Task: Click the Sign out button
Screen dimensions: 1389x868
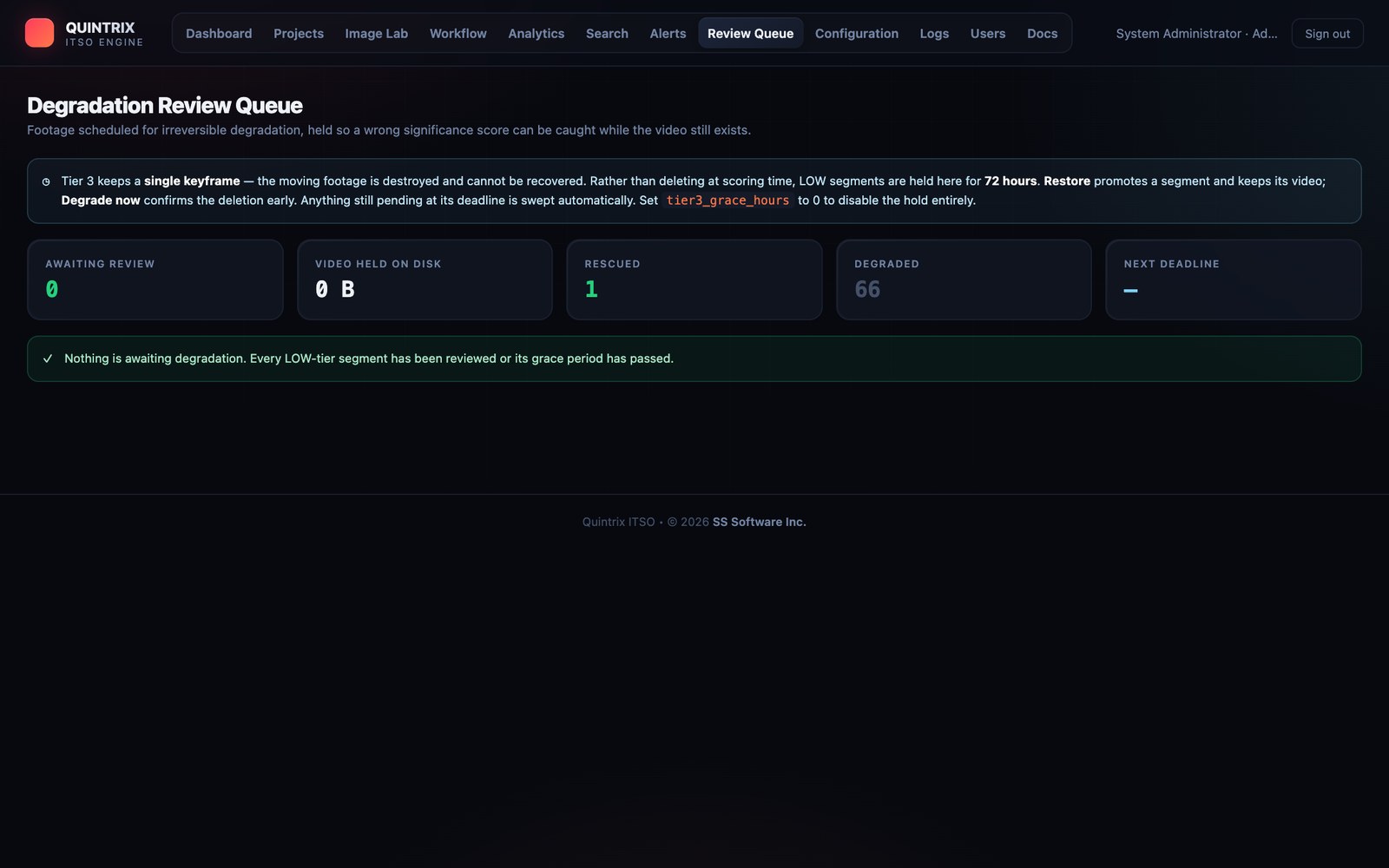Action: tap(1327, 33)
